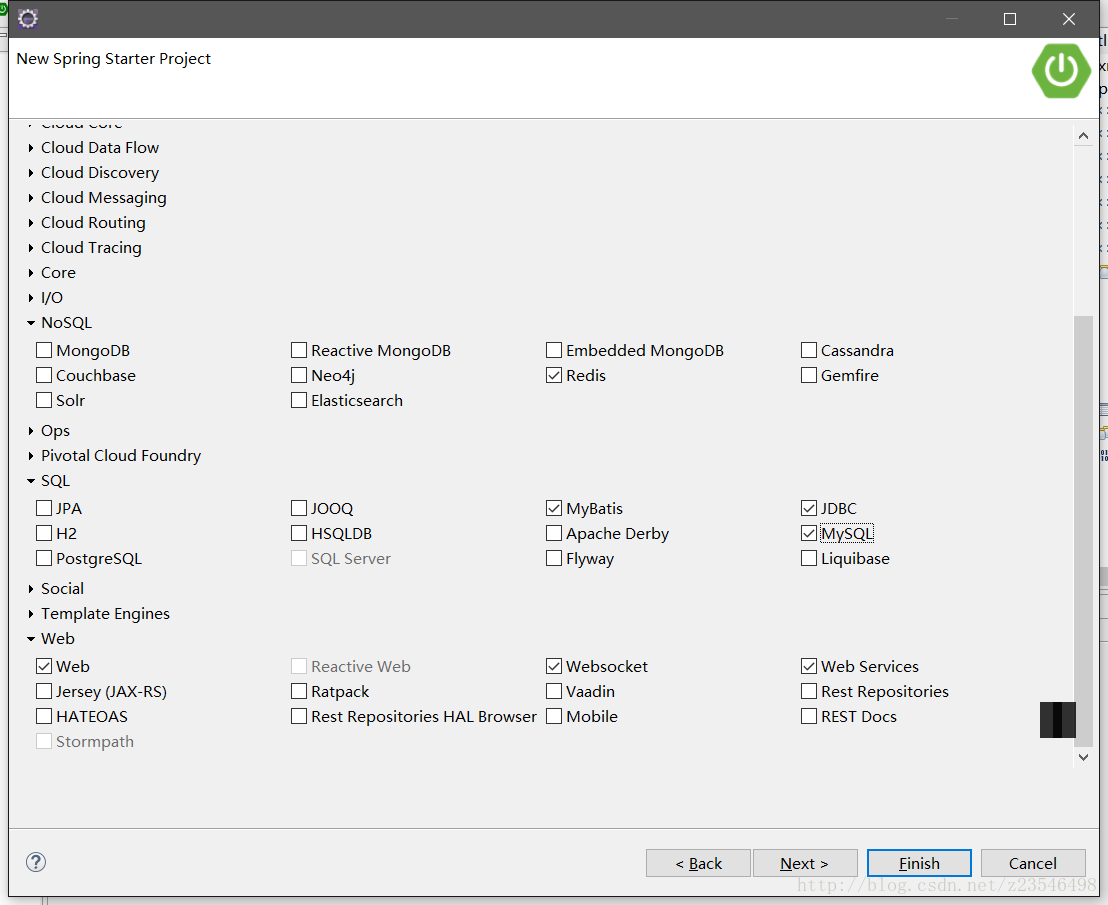
Task: Check the Solr checkbox
Action: 45,401
